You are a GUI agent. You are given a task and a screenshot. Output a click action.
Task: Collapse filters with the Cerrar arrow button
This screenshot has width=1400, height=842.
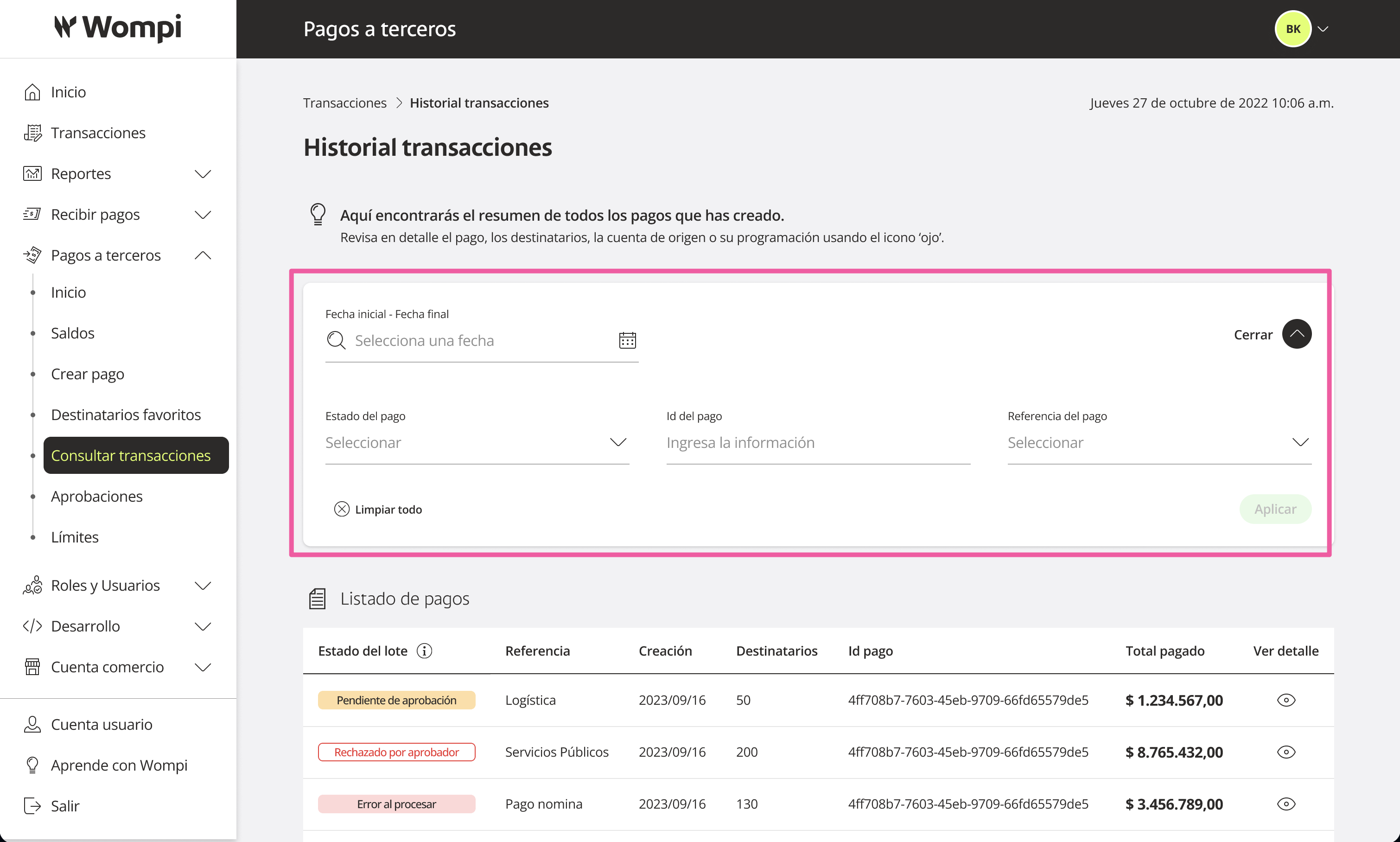pos(1297,334)
